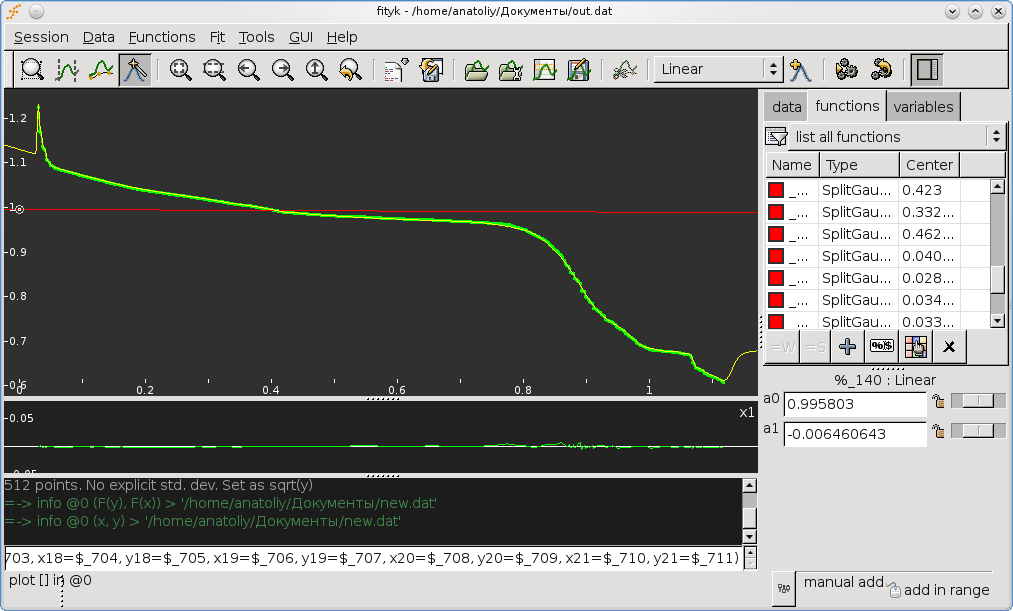Click the =S equal shapes button

[815, 347]
